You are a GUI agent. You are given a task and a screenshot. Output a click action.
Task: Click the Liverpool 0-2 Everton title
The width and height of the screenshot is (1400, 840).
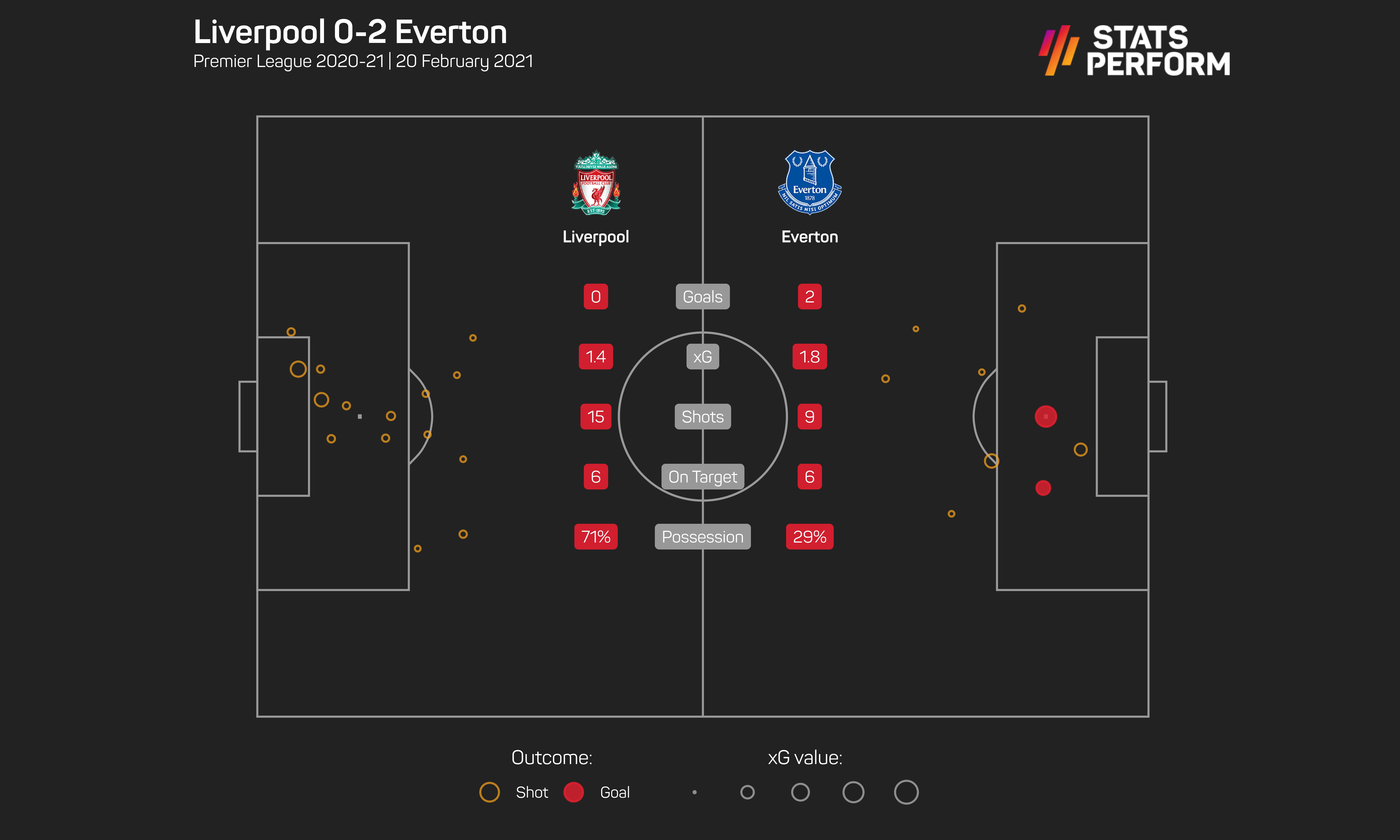(350, 32)
